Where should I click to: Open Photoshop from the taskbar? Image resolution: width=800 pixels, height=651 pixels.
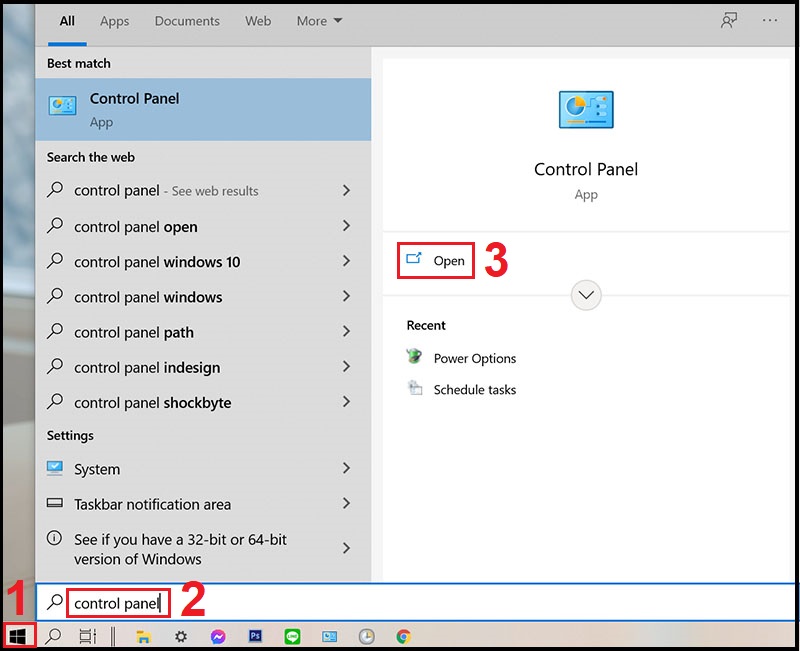pos(255,636)
